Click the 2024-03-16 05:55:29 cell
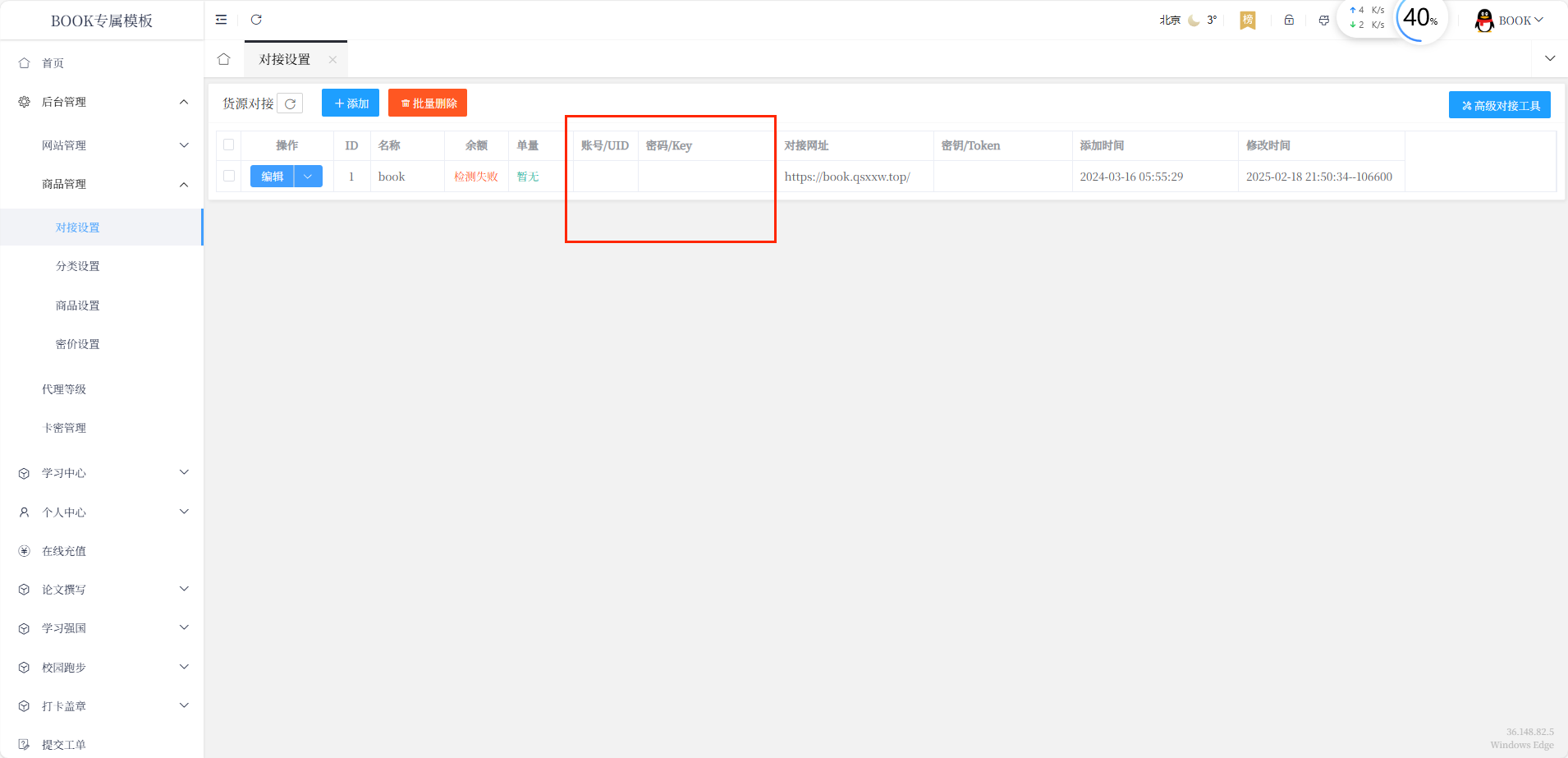The height and width of the screenshot is (758, 1568). point(1131,177)
